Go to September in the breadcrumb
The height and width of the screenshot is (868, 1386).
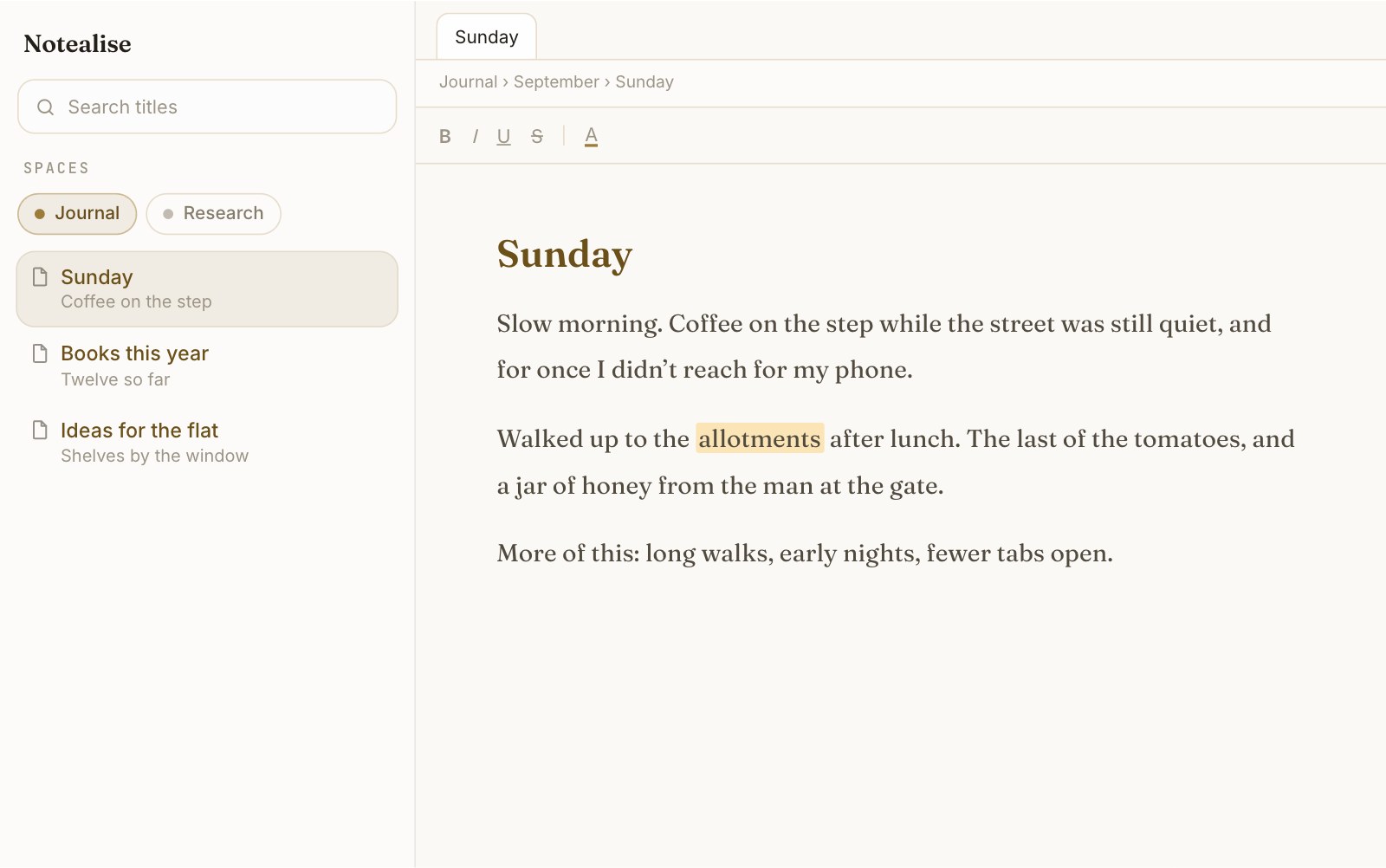tap(556, 82)
